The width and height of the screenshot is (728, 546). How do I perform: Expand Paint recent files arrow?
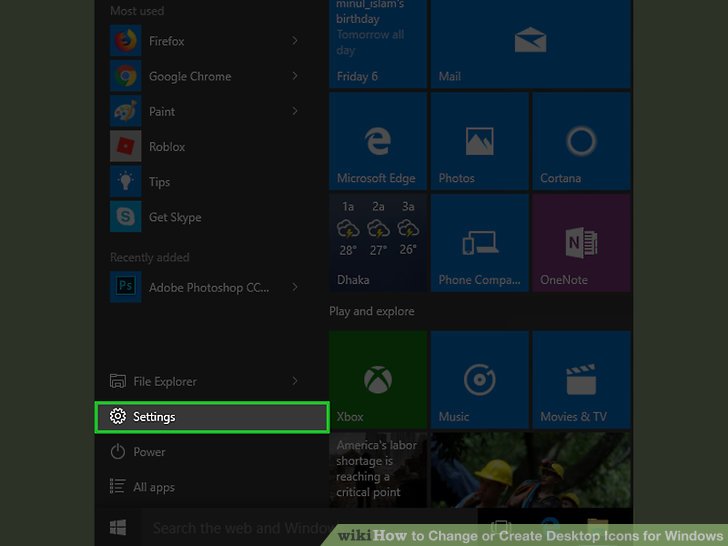(295, 111)
